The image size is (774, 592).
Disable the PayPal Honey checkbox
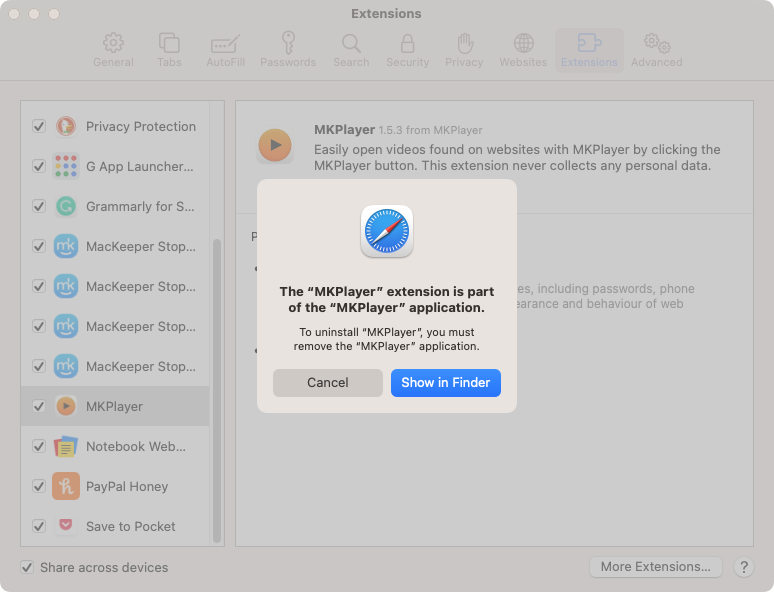[39, 486]
